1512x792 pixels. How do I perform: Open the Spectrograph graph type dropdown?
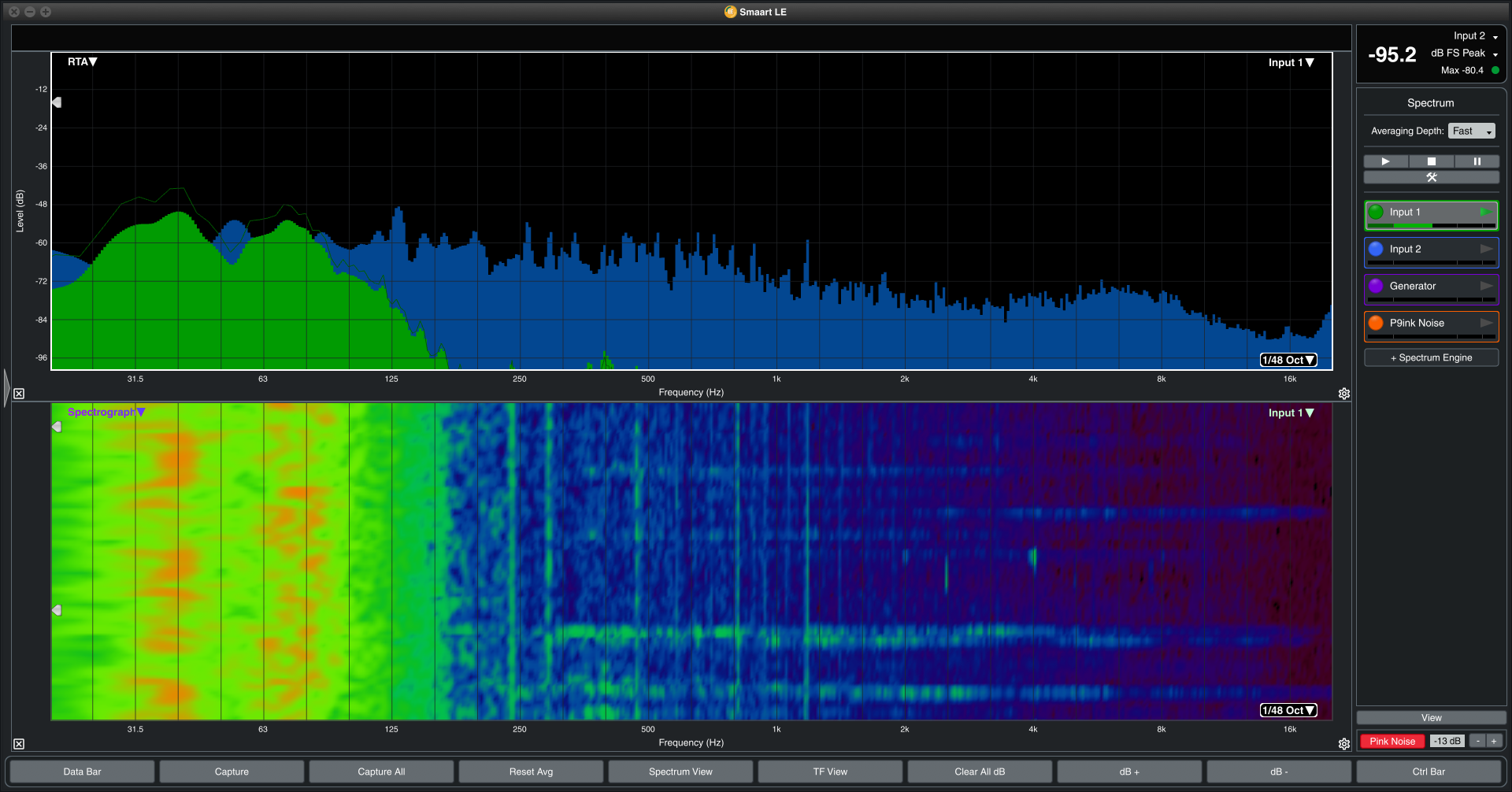pos(106,413)
